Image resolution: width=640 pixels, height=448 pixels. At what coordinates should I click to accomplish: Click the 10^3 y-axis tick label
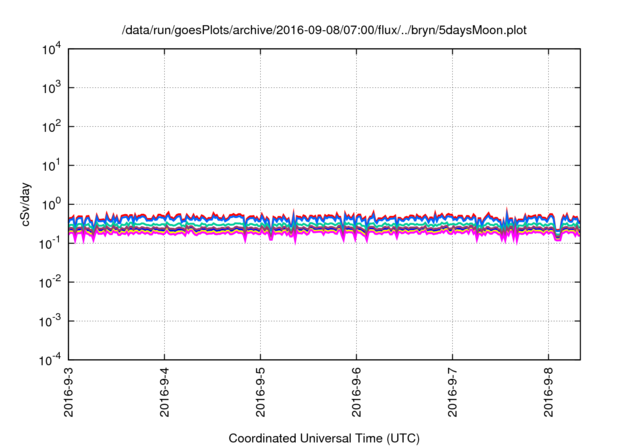51,87
